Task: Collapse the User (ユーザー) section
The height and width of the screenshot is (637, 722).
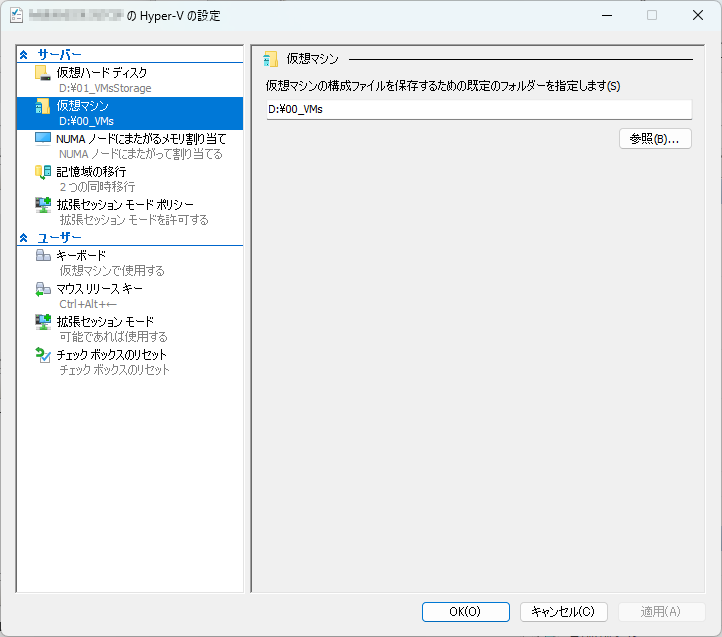Action: [x=24, y=237]
